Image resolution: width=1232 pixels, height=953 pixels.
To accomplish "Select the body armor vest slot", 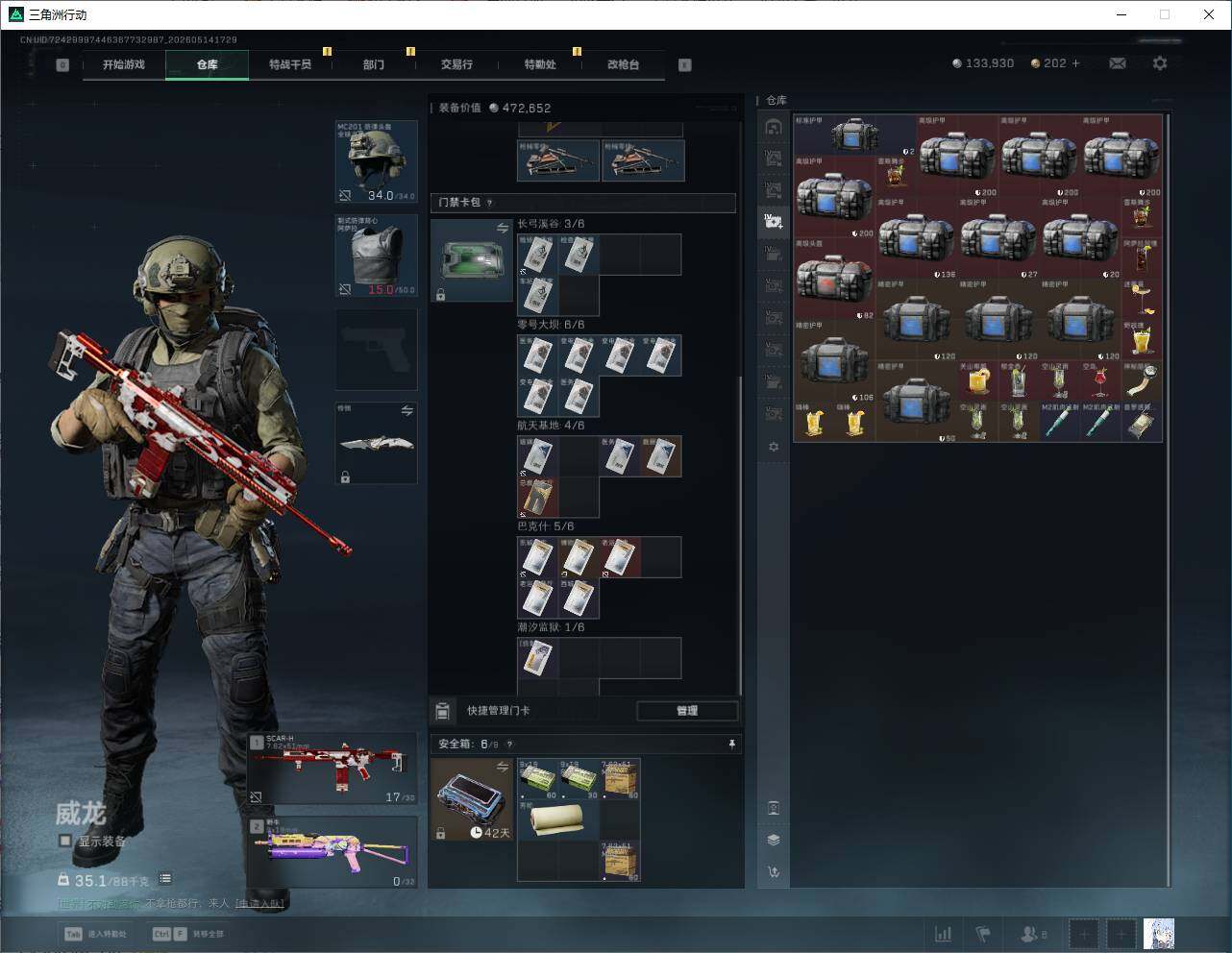I will (x=376, y=256).
